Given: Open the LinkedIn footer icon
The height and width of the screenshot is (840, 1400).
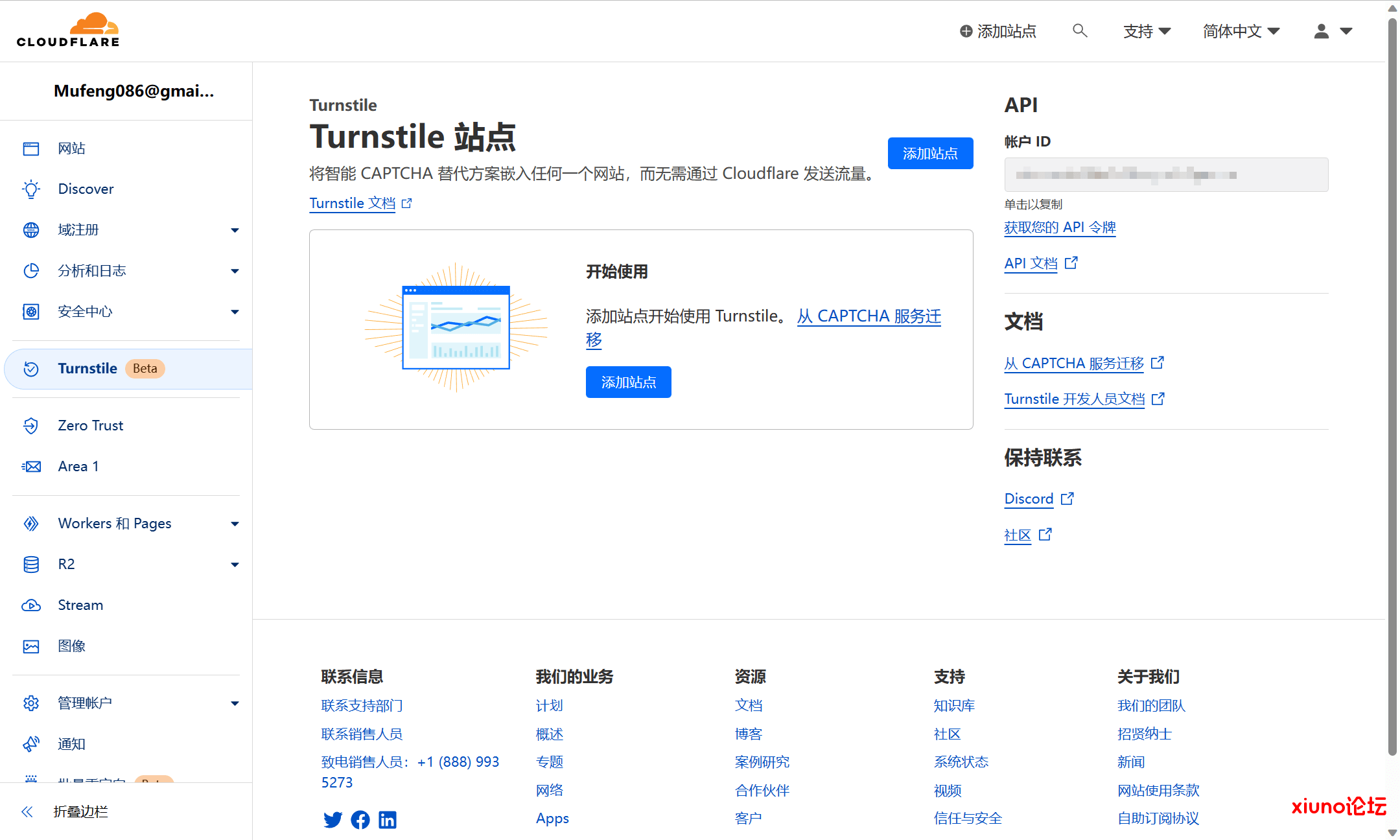Looking at the screenshot, I should coord(387,819).
